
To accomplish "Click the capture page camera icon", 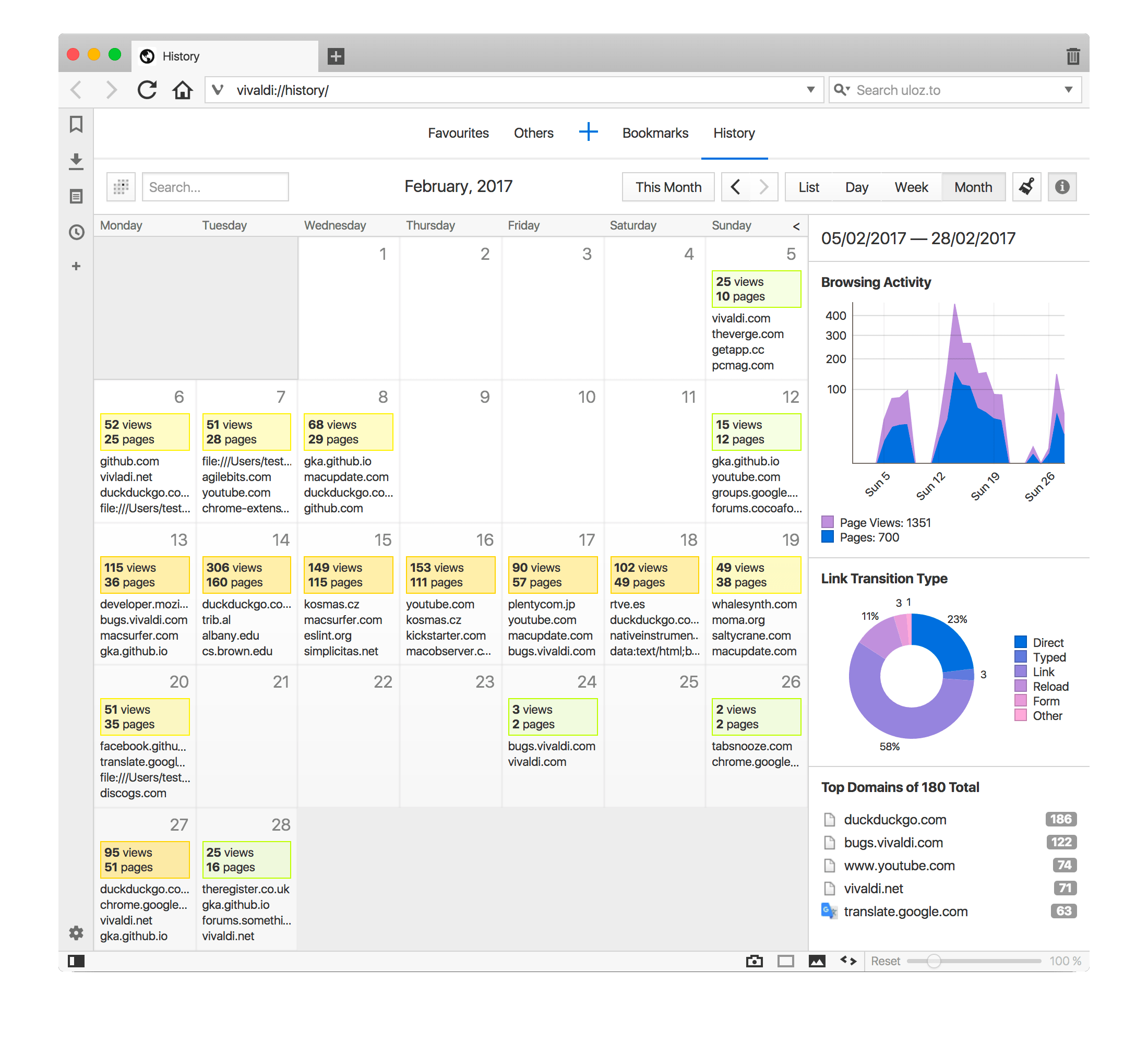I will coord(754,961).
